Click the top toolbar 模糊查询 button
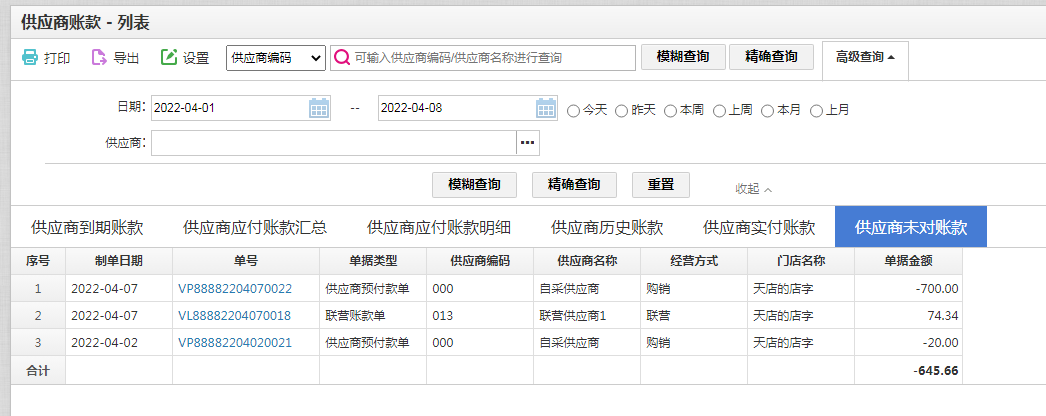Screen dimensions: 1046x416 coord(682,57)
